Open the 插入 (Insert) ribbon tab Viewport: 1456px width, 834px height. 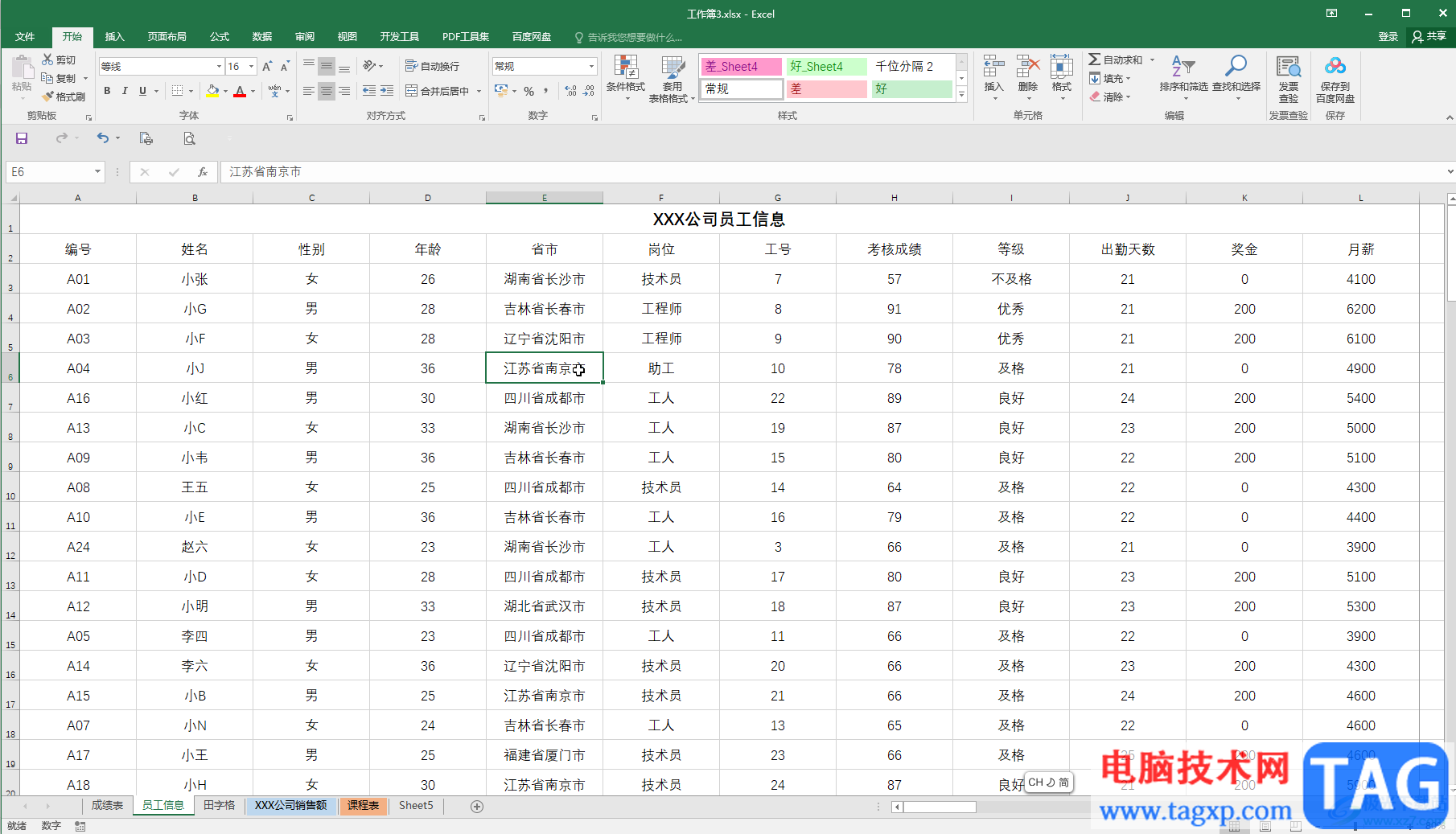click(114, 37)
